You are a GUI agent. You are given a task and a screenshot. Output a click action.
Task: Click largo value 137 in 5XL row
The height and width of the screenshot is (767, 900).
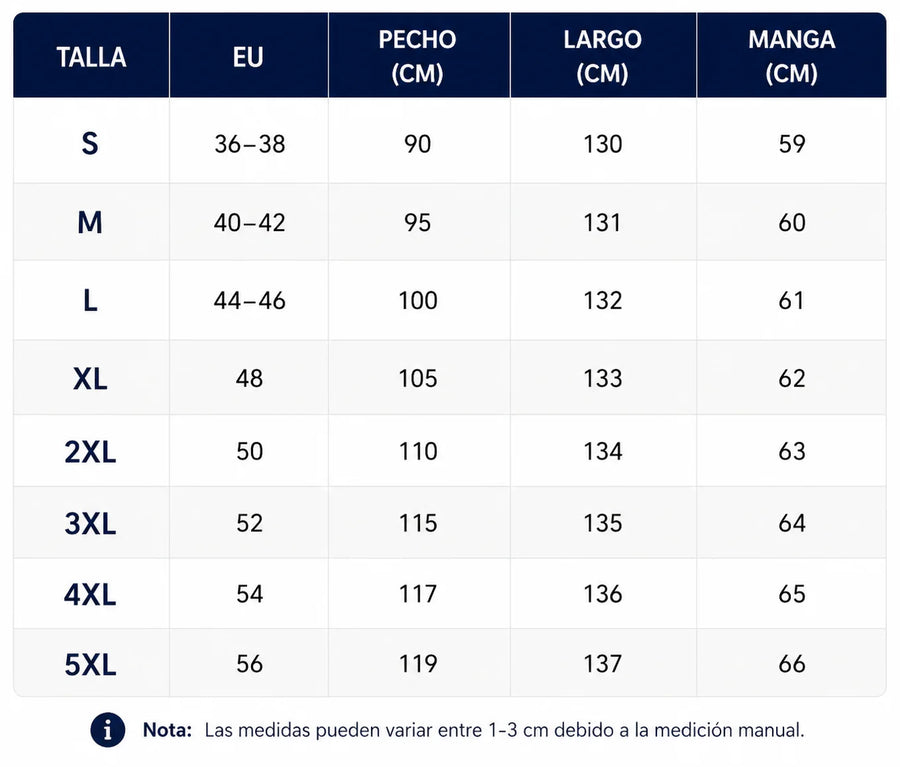(x=603, y=664)
